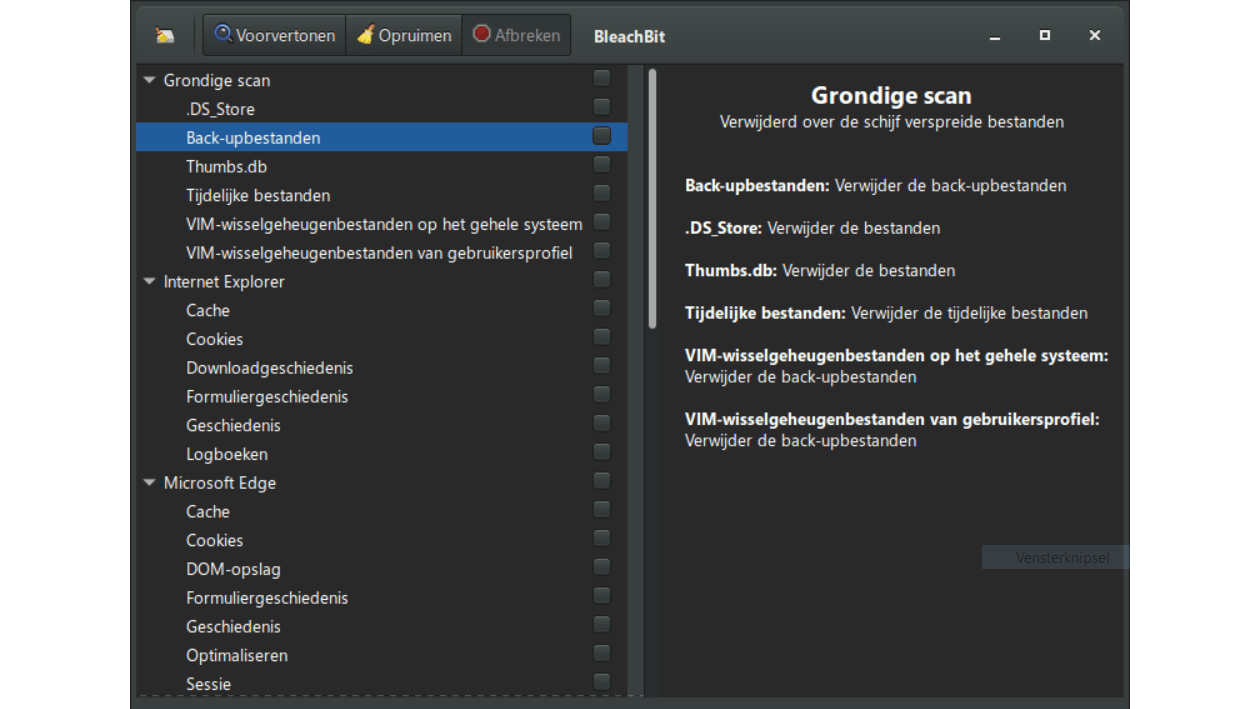Screen dimensions: 1260x709
Task: Collapse the Grondige scan tree group
Action: click(149, 80)
